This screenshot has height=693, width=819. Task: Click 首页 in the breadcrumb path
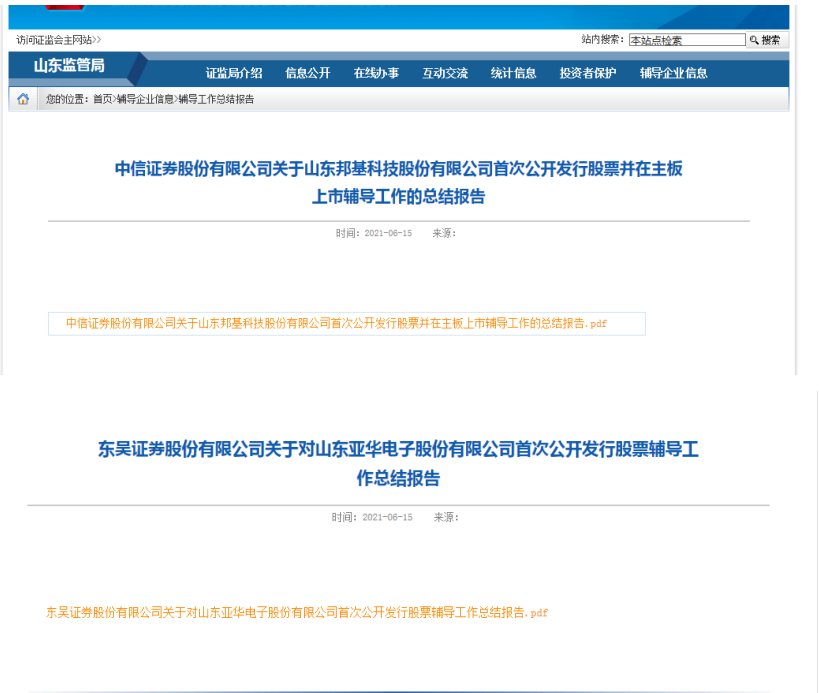[103, 99]
